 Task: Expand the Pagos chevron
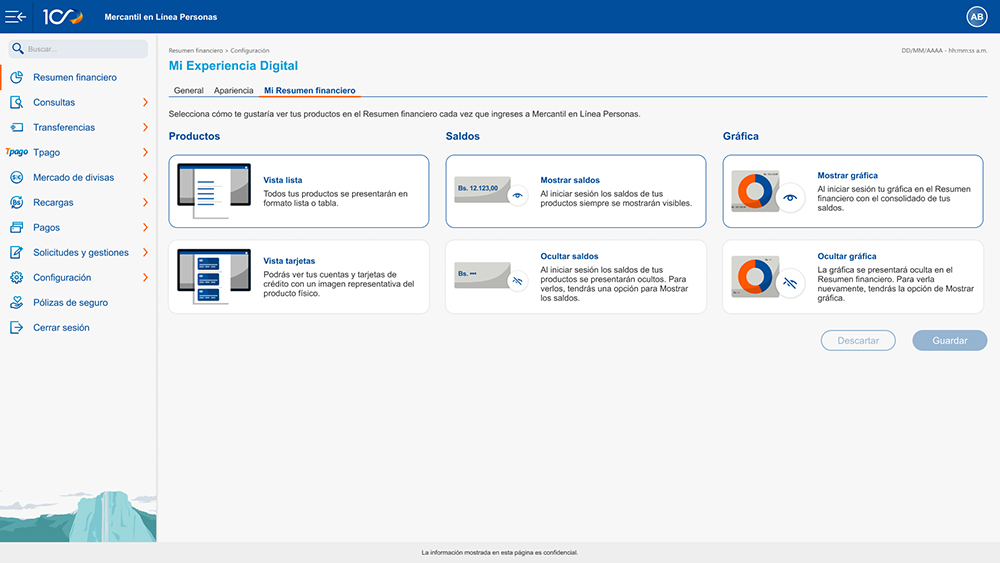[145, 228]
